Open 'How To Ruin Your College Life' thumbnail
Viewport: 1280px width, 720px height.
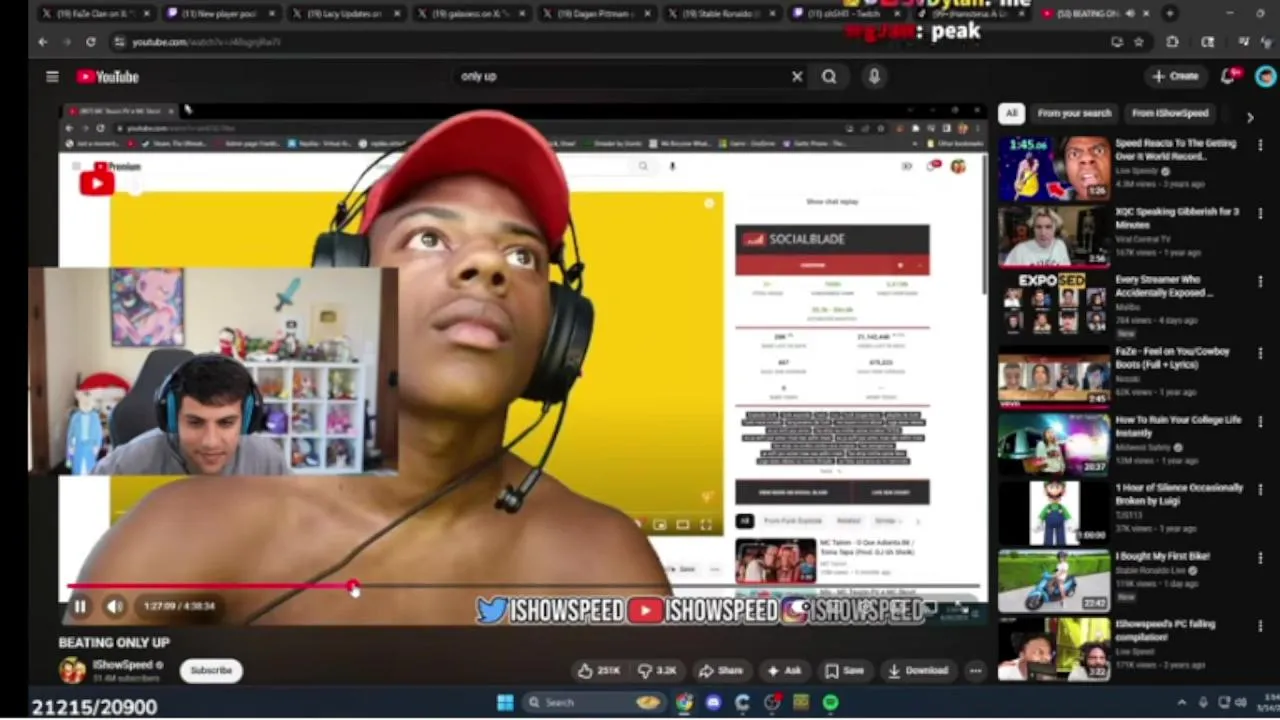point(1053,442)
